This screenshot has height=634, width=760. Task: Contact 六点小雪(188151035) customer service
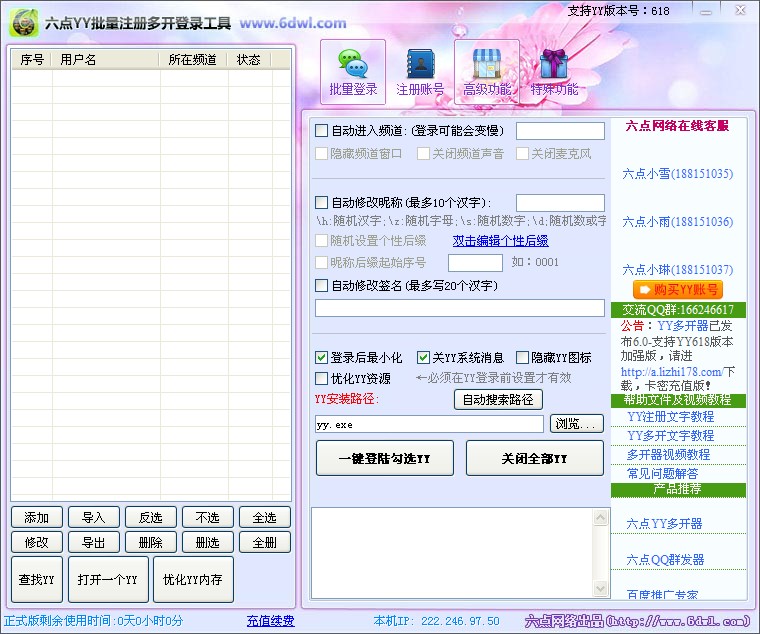pyautogui.click(x=678, y=174)
